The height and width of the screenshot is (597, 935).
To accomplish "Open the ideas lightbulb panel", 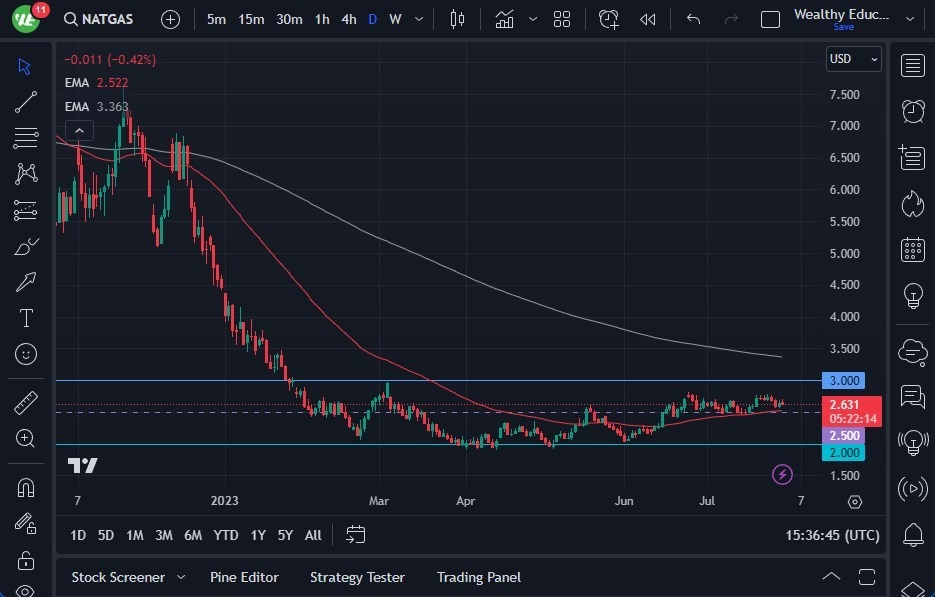I will (x=912, y=295).
